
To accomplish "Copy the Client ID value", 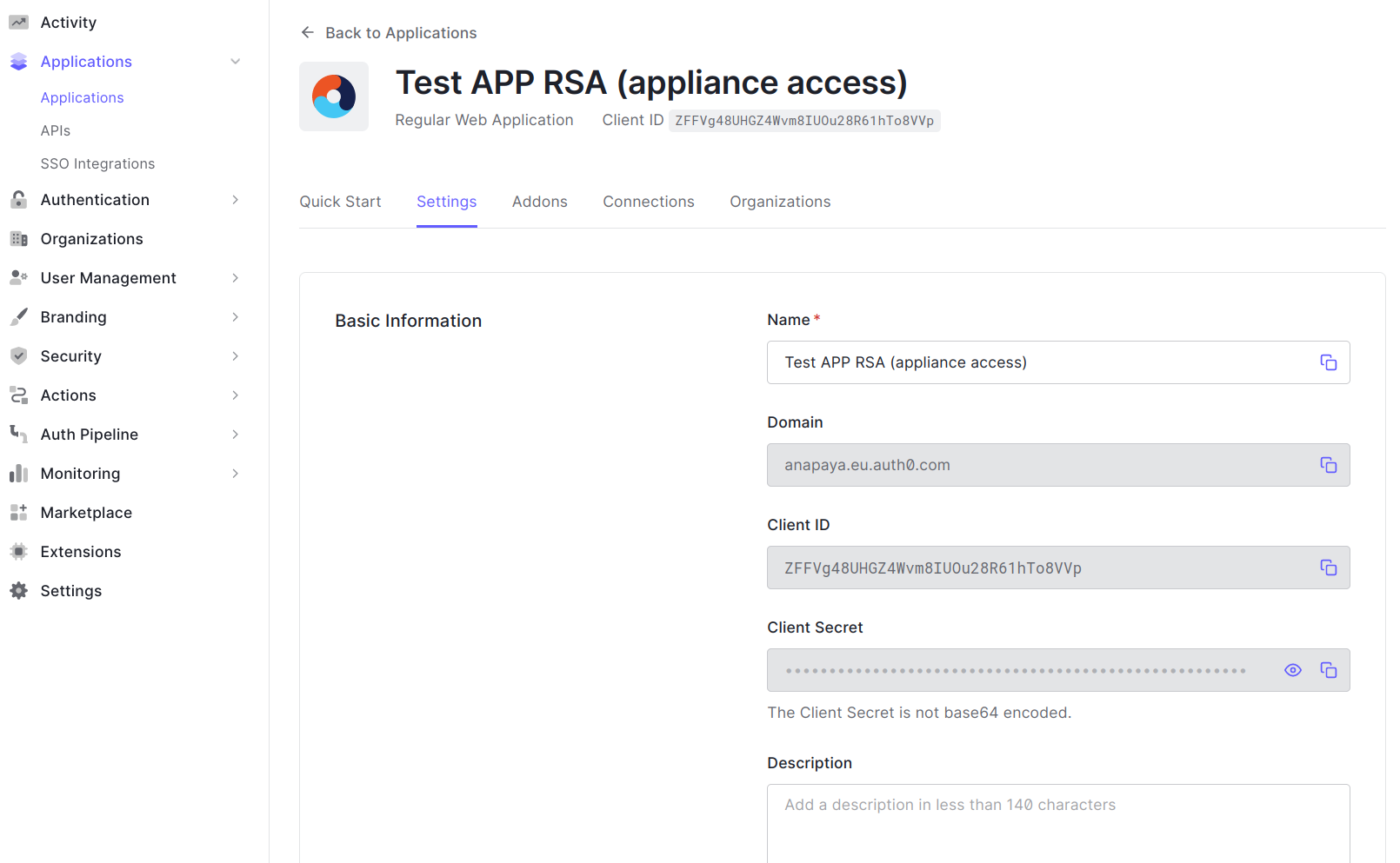I will pos(1328,568).
